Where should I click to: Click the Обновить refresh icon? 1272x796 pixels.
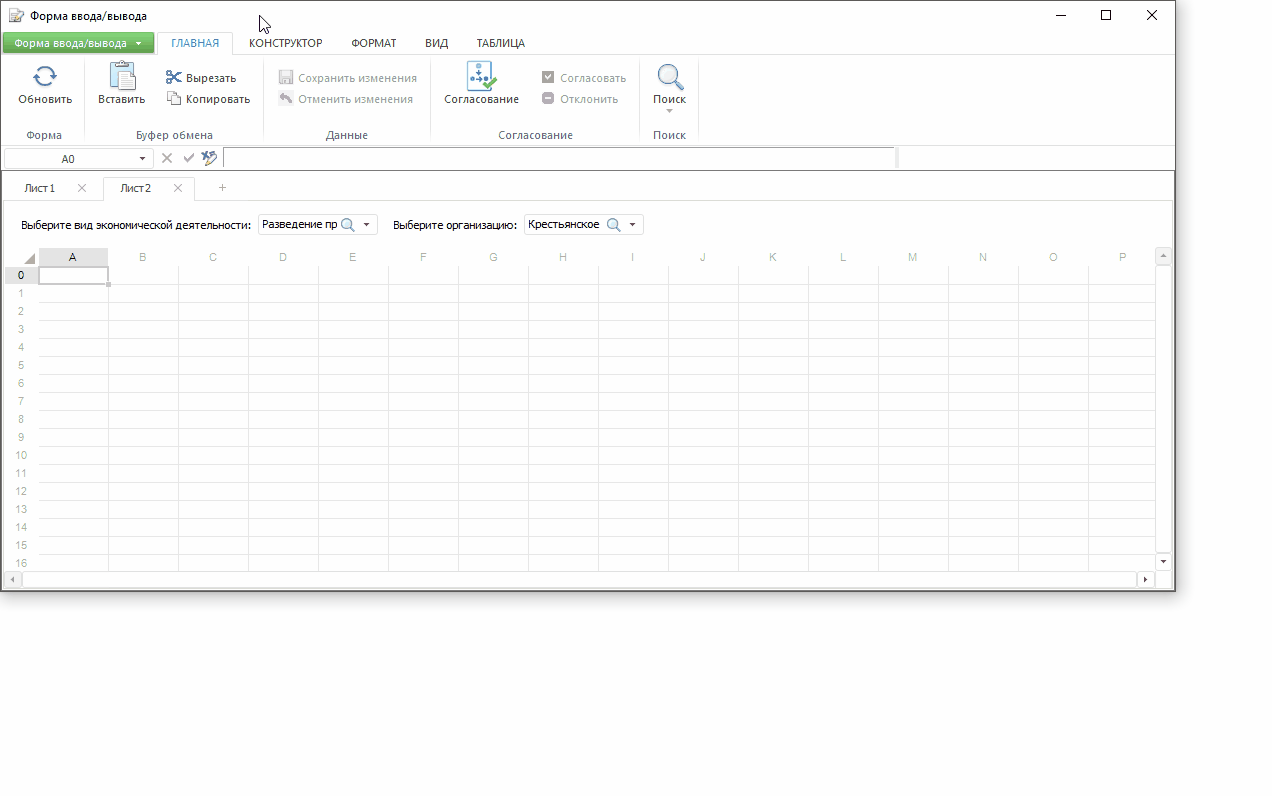[45, 77]
